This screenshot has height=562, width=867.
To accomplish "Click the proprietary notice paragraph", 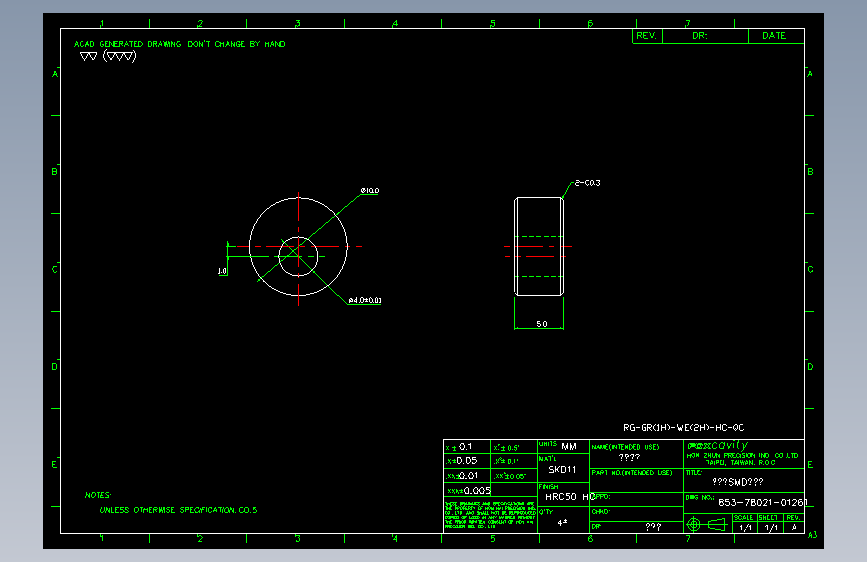I will pos(490,515).
